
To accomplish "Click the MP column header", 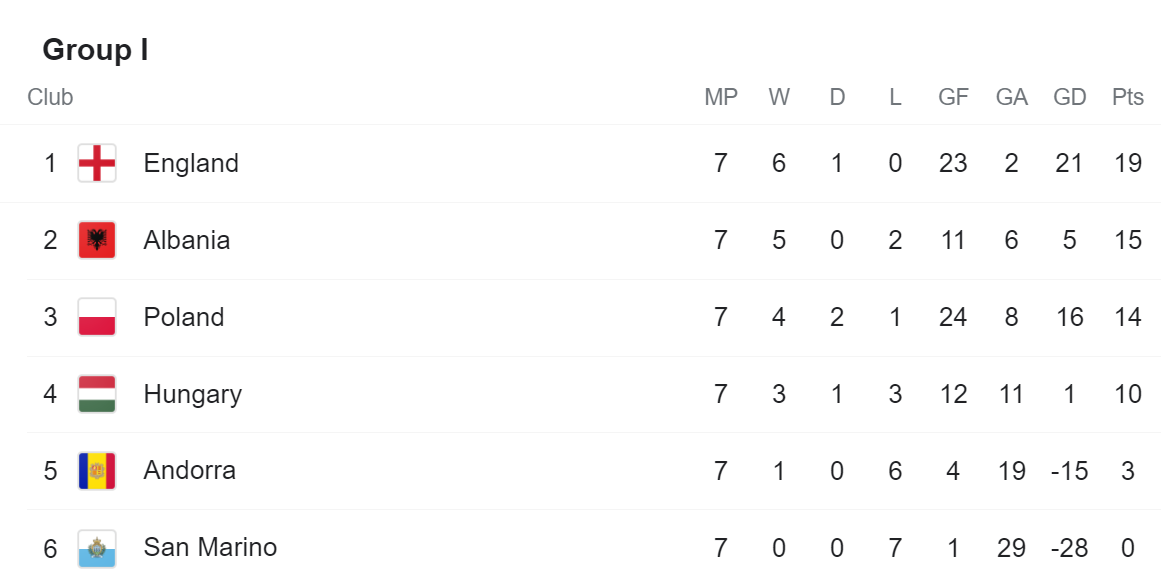I will pyautogui.click(x=721, y=97).
